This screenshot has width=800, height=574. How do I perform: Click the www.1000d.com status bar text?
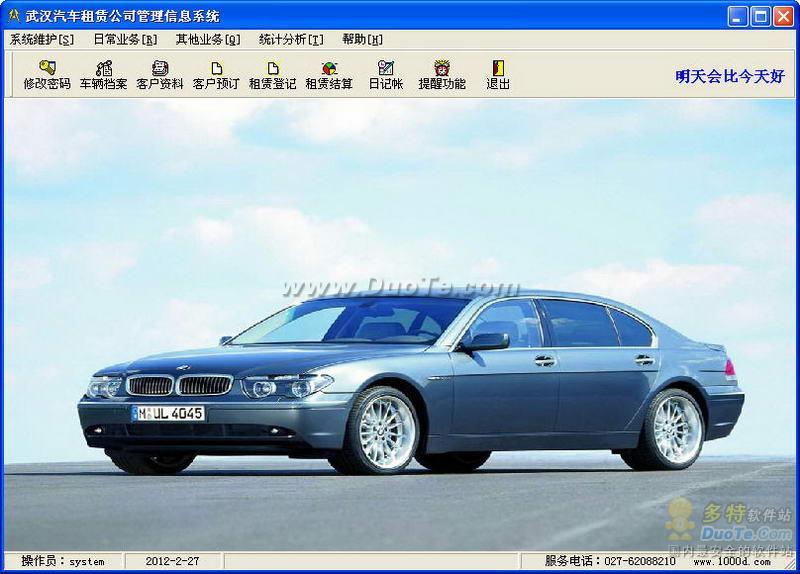(732, 561)
